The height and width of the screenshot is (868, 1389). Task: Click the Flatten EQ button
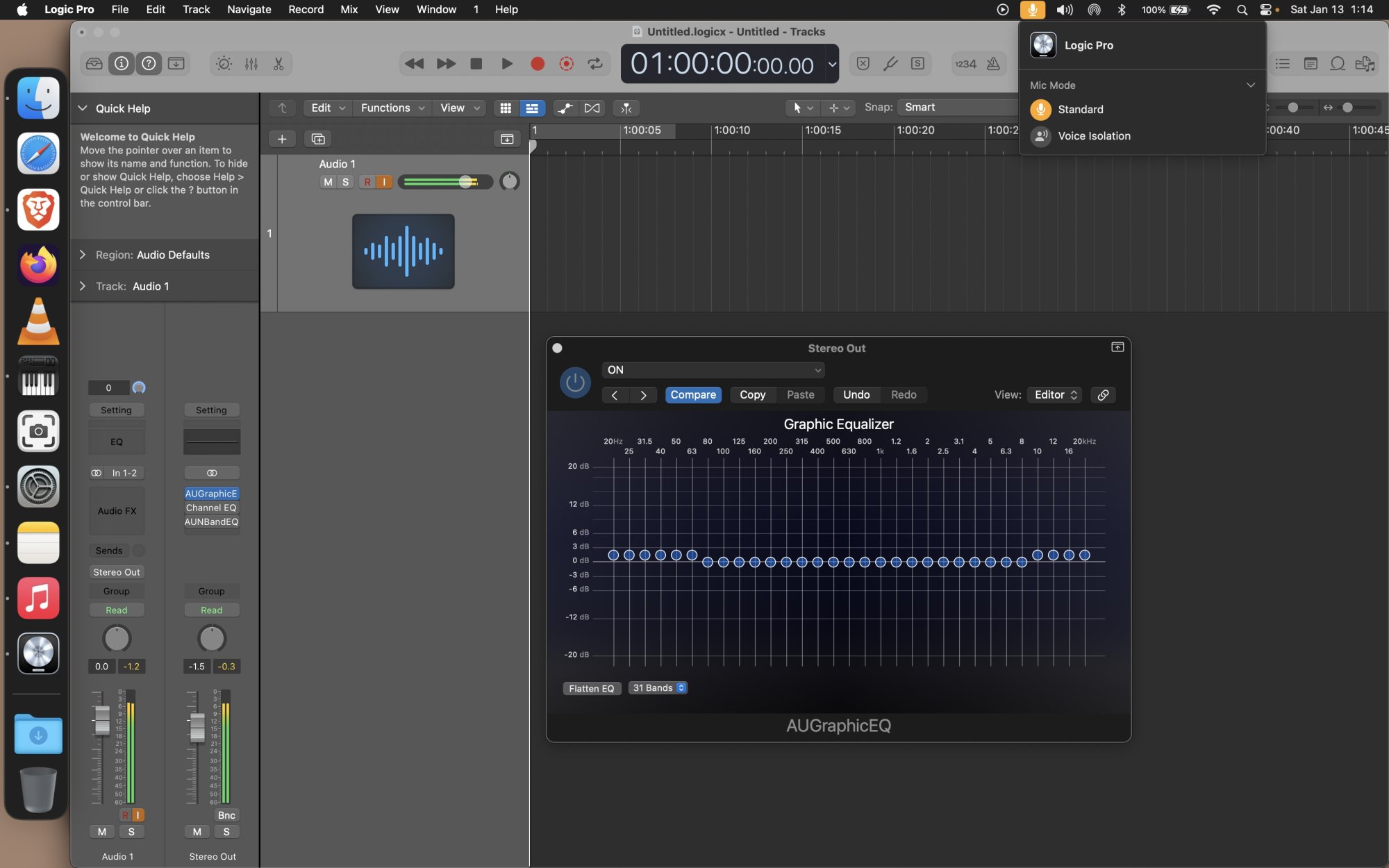tap(591, 688)
